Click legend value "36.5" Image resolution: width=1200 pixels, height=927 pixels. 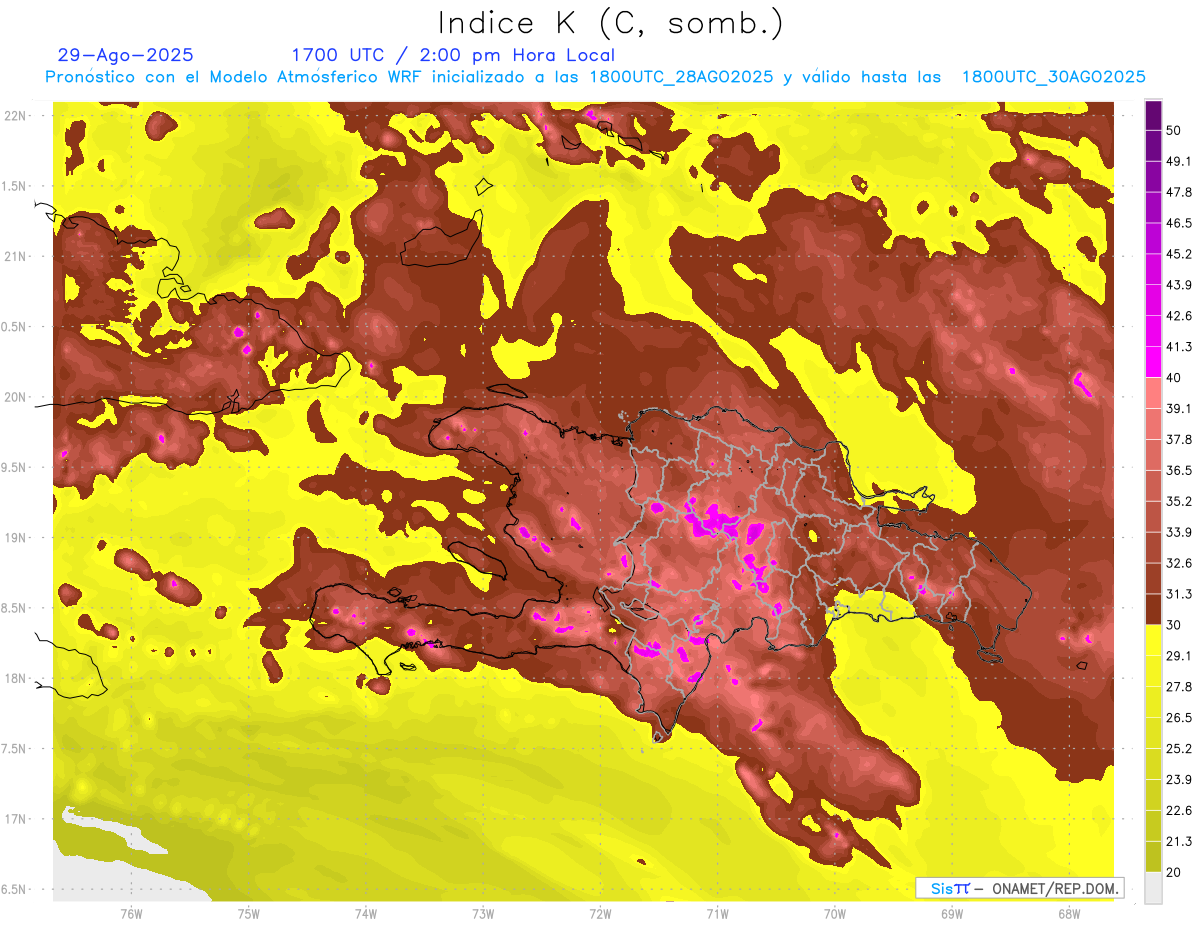point(1178,470)
